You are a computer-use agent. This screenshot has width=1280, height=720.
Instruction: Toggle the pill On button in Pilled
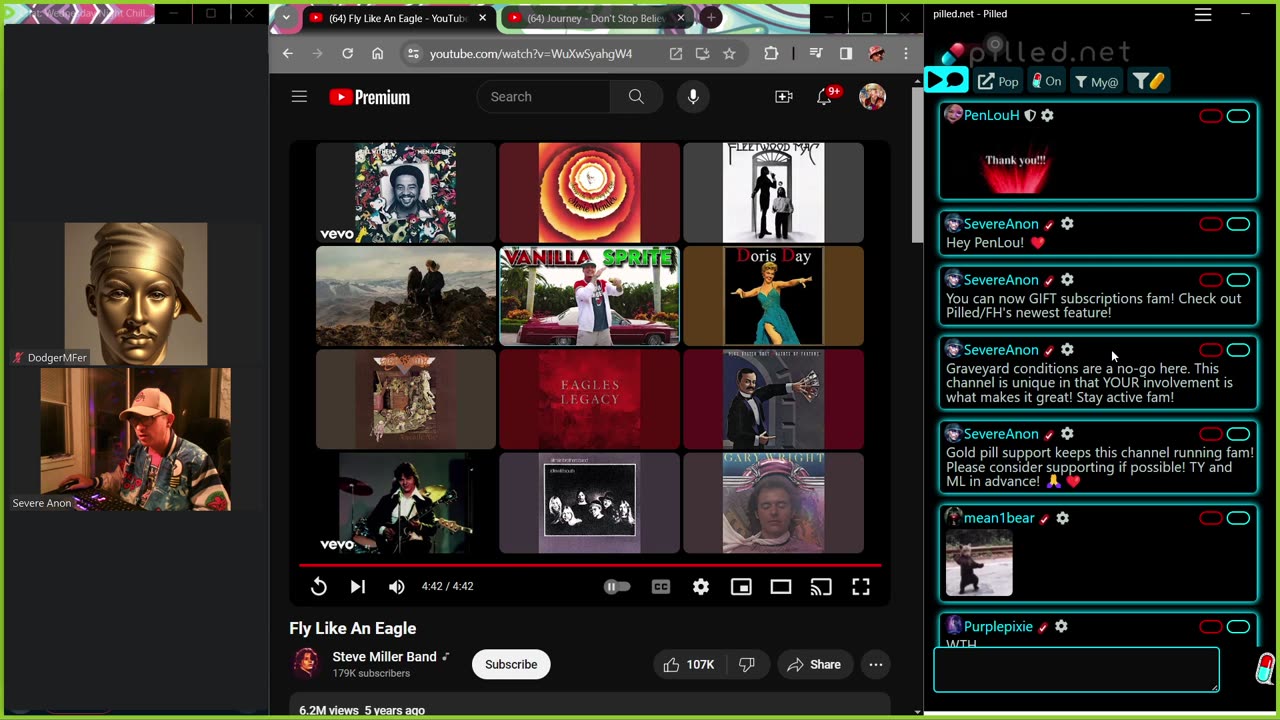(x=1047, y=81)
